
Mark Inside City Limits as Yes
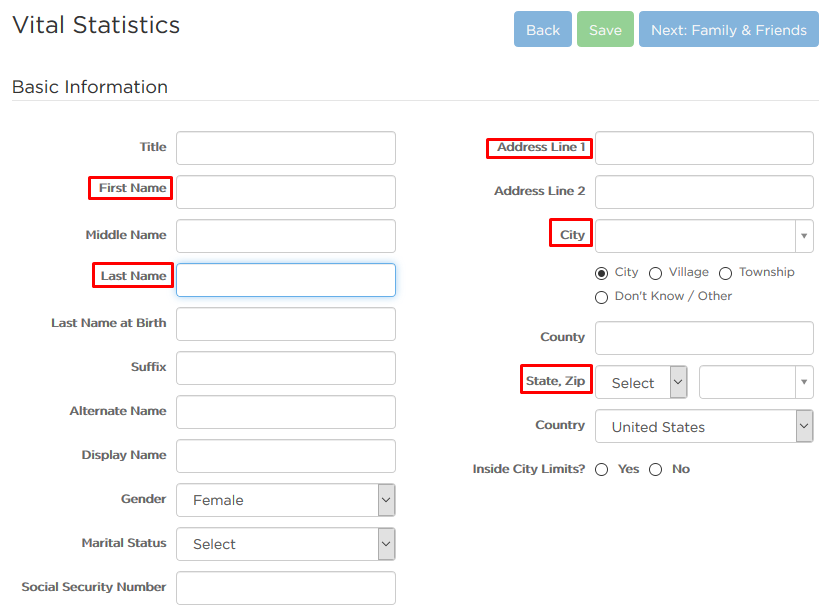pos(601,470)
